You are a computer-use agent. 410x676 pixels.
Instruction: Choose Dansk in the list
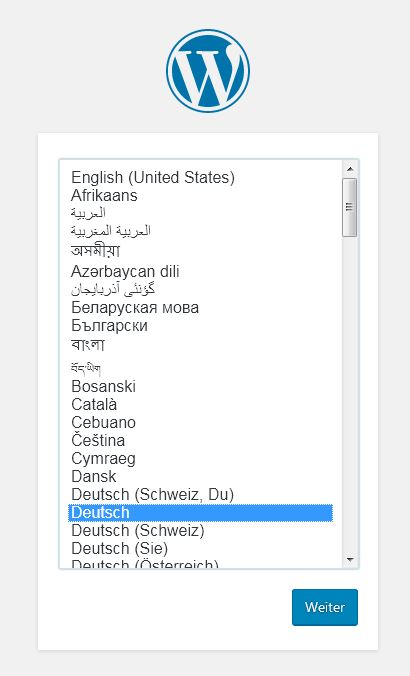94,477
